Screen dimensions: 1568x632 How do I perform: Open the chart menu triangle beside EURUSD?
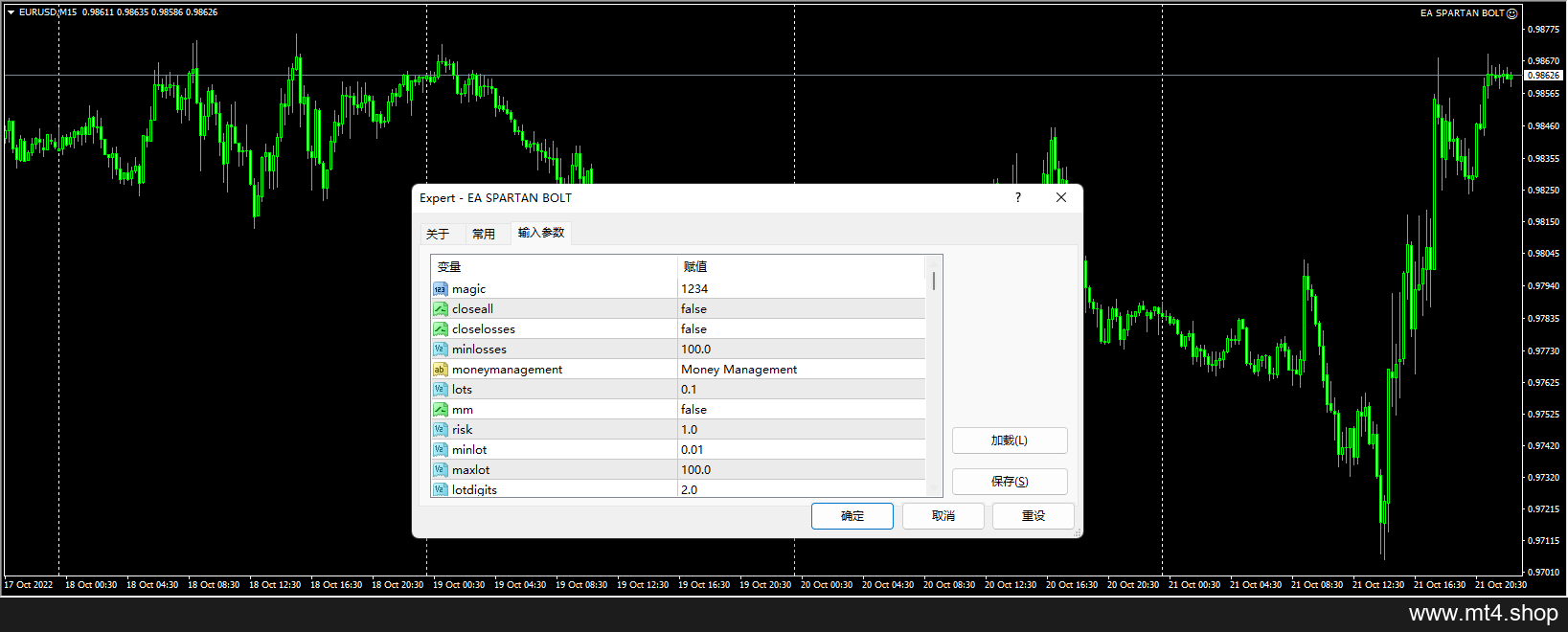coord(11,12)
